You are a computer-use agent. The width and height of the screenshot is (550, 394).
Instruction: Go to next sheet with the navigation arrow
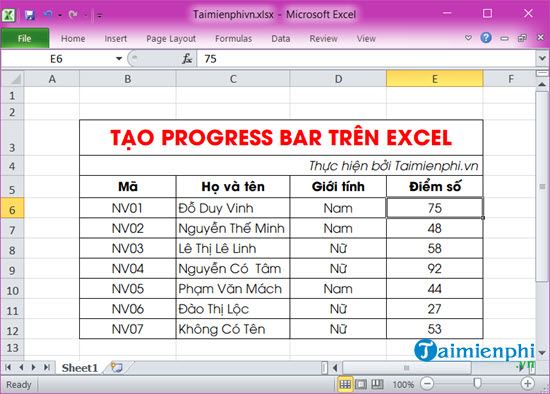[34, 367]
